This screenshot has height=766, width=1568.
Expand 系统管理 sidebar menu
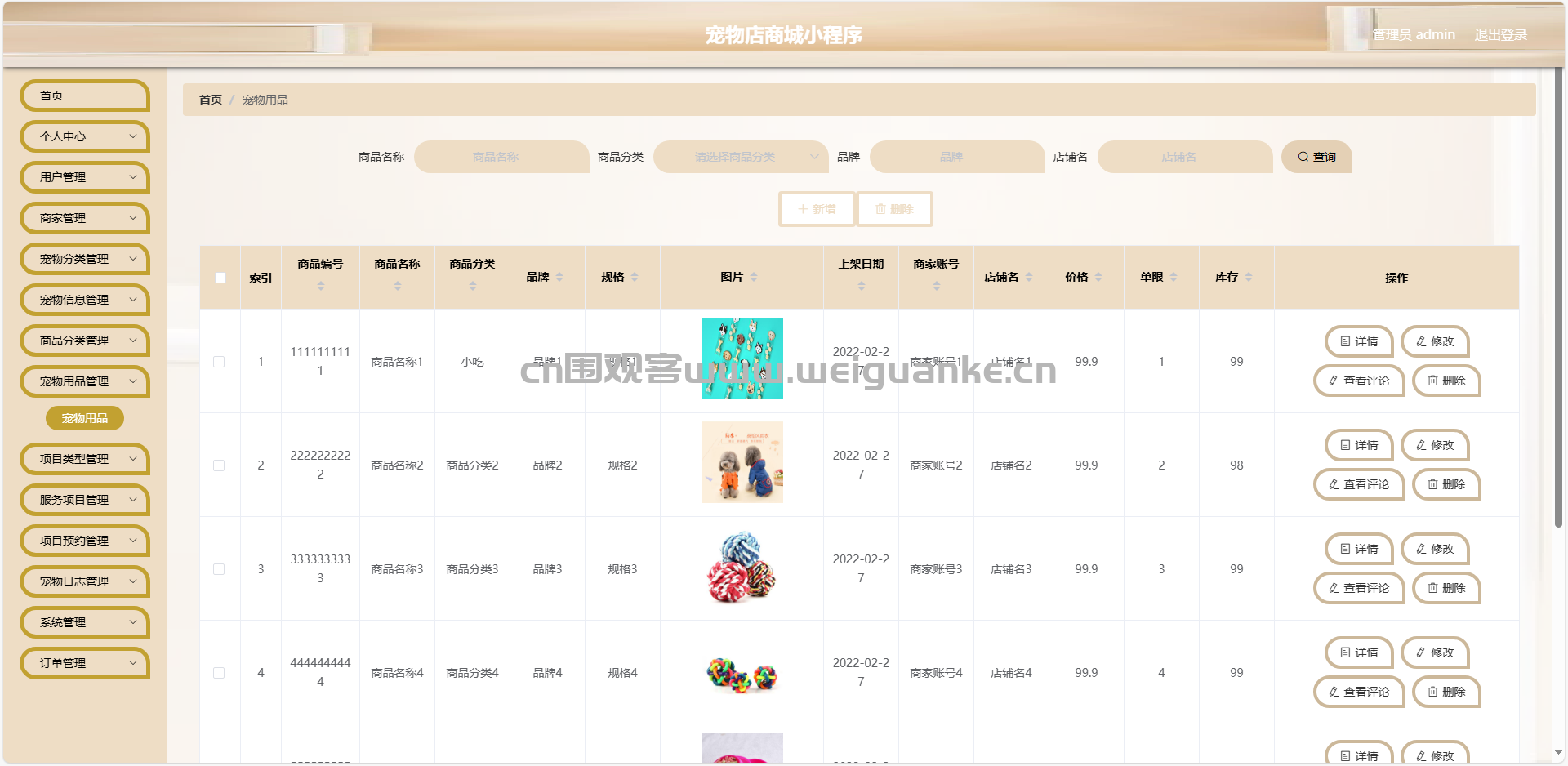coord(85,622)
